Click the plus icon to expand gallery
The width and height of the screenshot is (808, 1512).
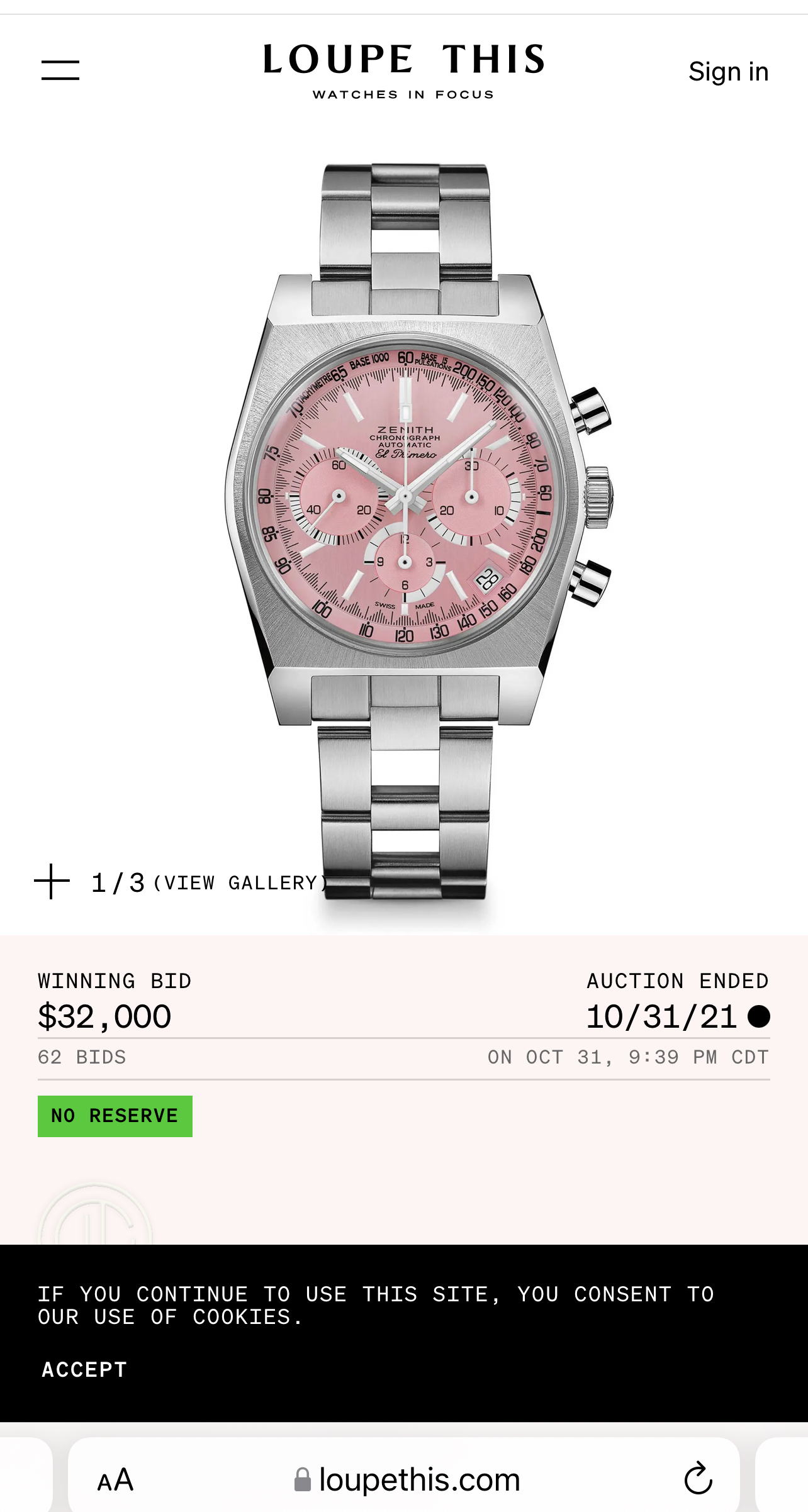point(52,882)
